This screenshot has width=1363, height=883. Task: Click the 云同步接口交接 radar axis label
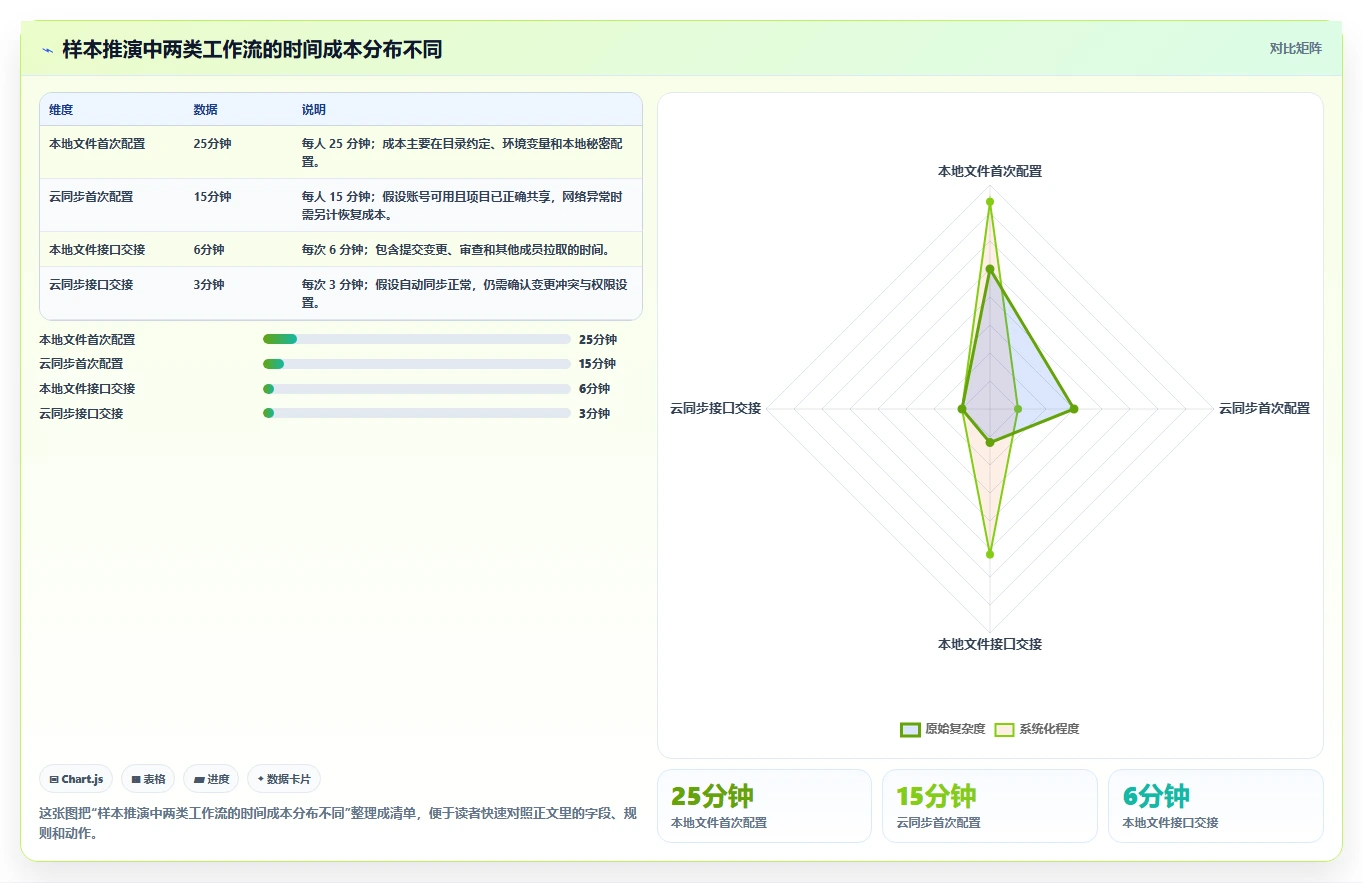pyautogui.click(x=715, y=408)
